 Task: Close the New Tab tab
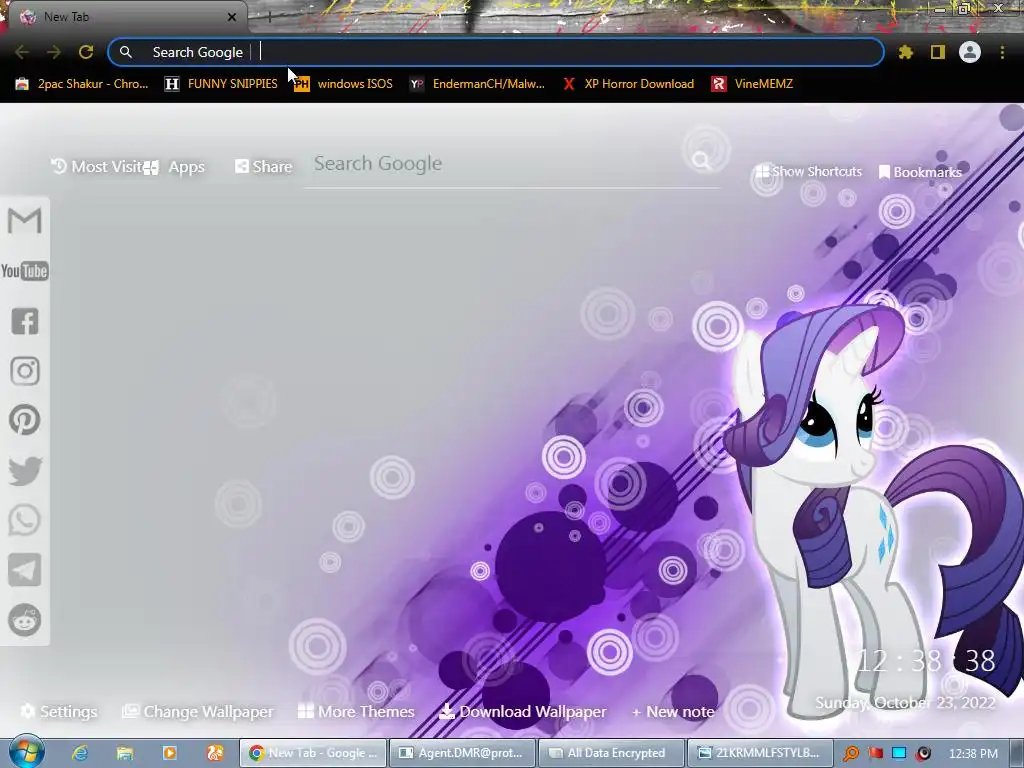coord(232,17)
